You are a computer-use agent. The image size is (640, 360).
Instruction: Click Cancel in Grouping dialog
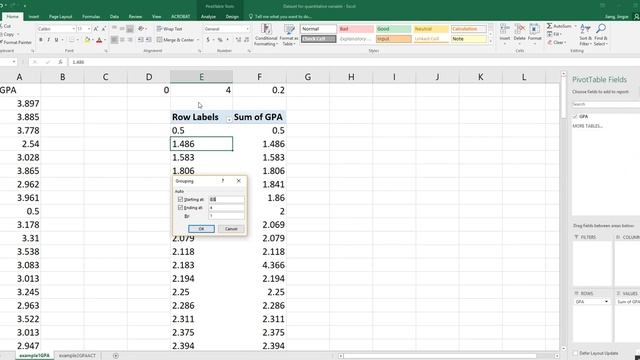pyautogui.click(x=231, y=229)
